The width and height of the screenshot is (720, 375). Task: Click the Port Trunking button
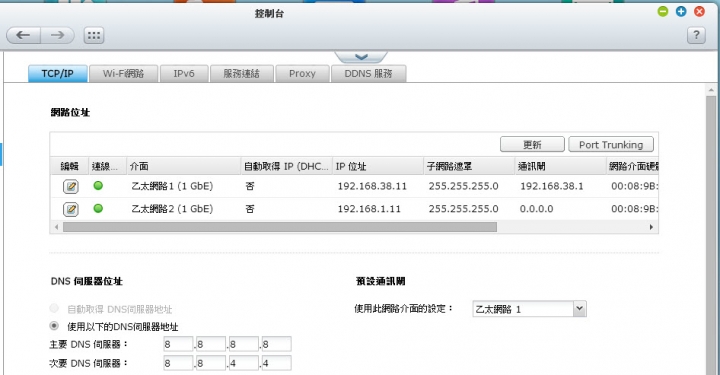coord(611,145)
